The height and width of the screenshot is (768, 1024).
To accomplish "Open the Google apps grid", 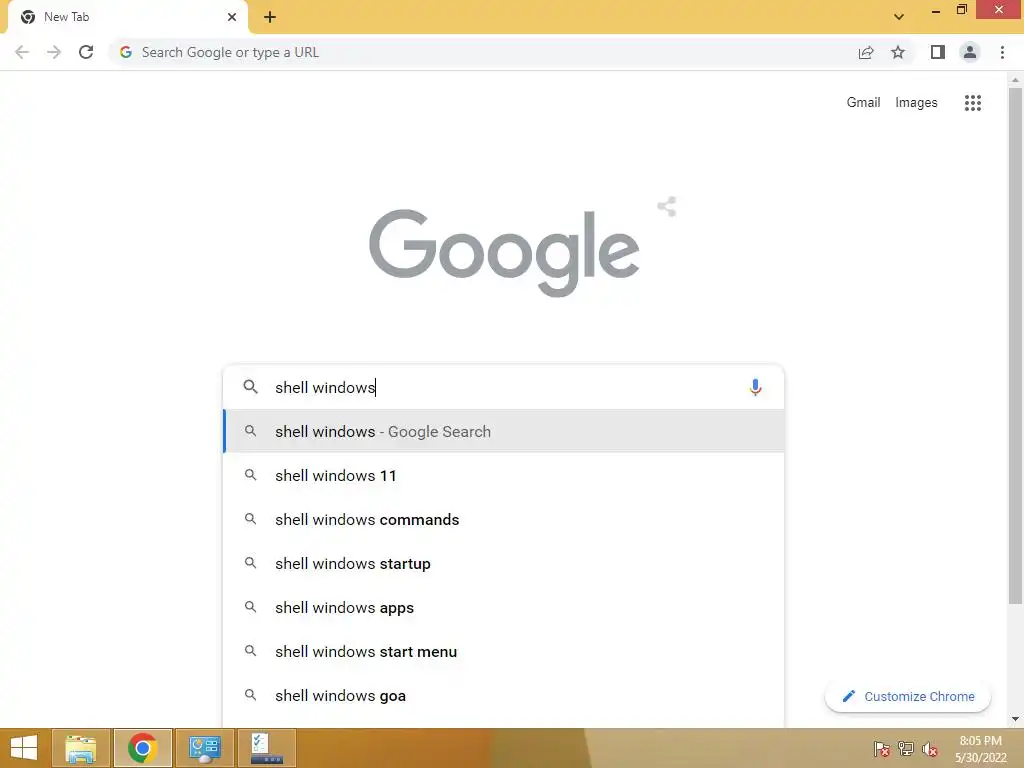I will [973, 103].
